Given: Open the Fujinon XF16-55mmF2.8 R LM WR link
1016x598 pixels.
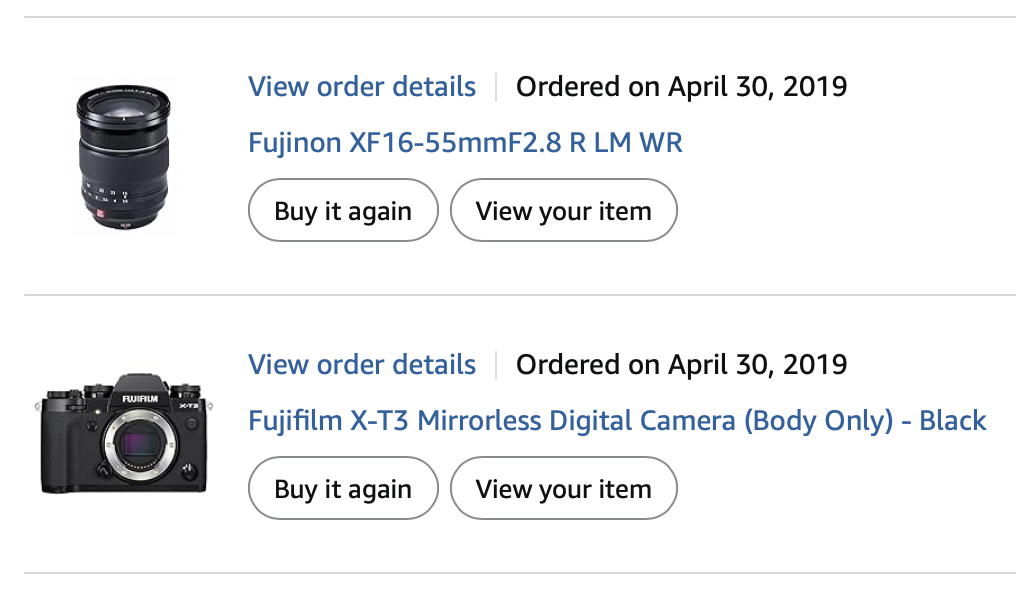Looking at the screenshot, I should 465,143.
